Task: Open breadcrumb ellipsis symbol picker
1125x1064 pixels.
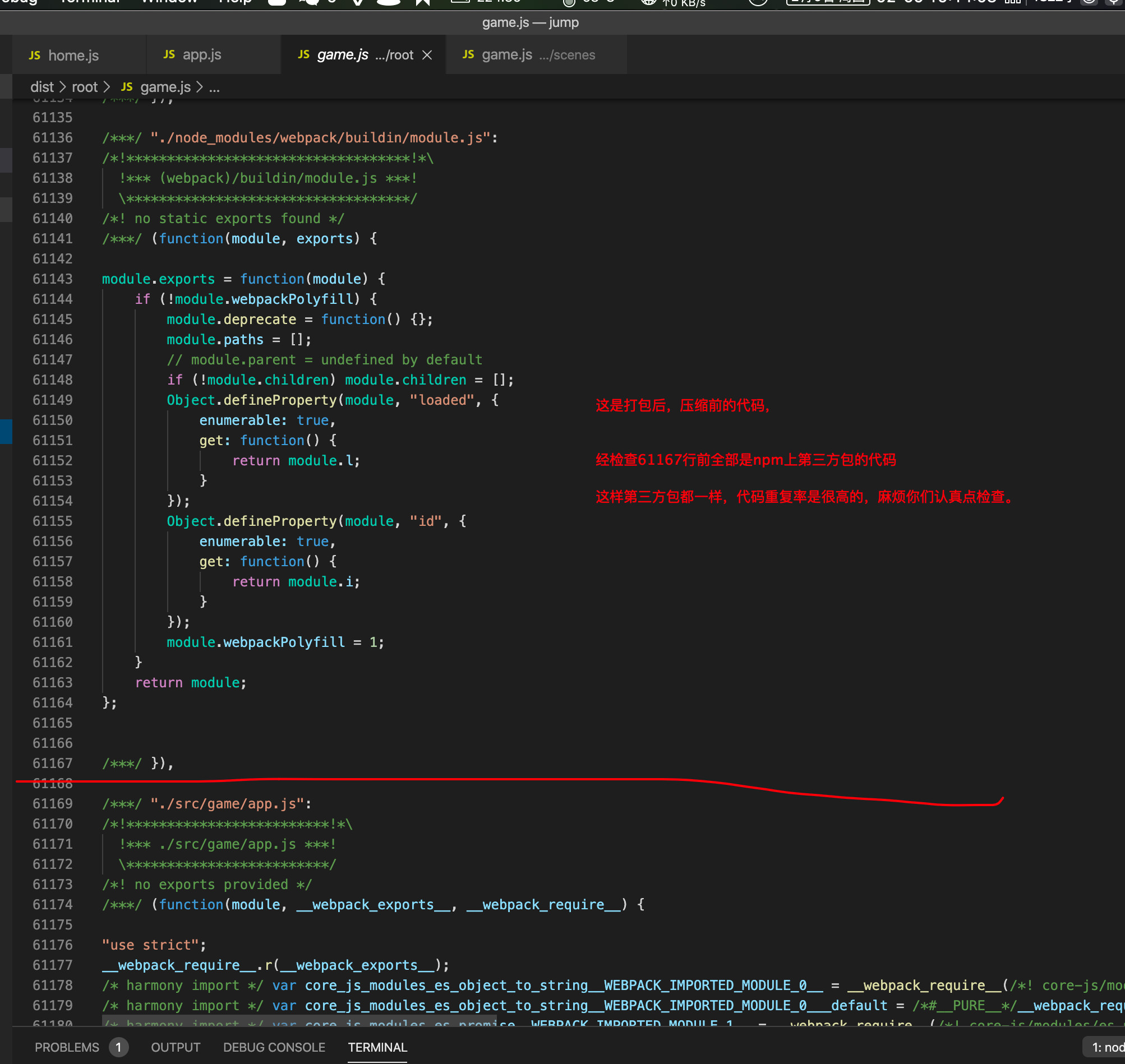Action: click(214, 87)
